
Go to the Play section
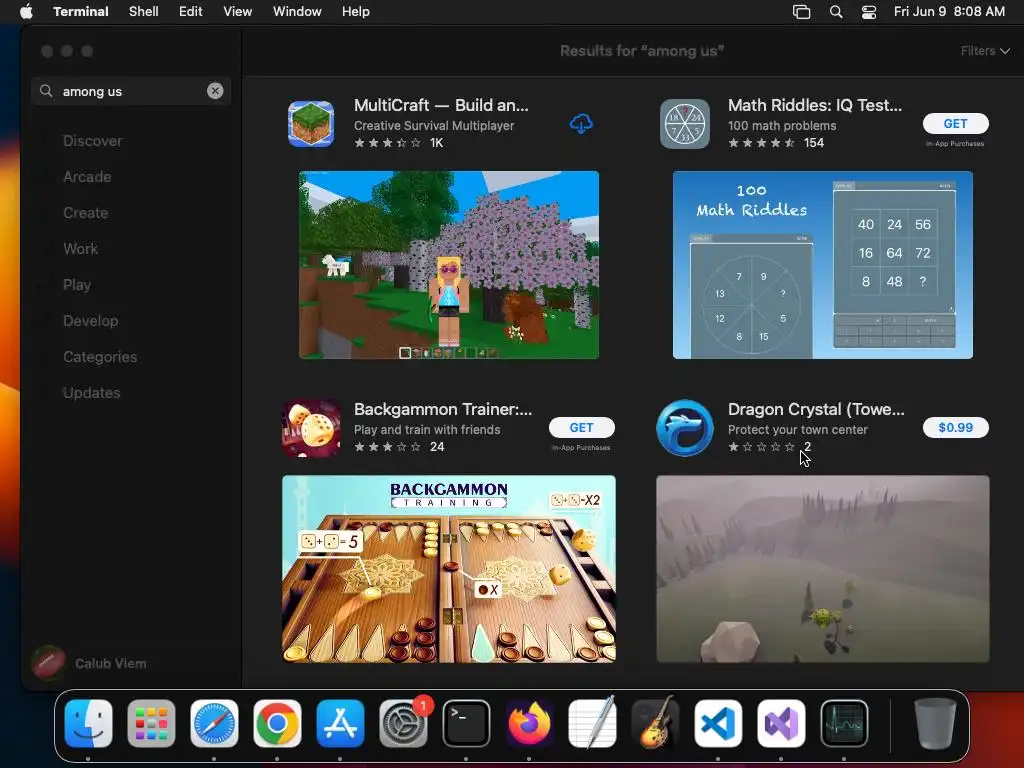pos(77,285)
